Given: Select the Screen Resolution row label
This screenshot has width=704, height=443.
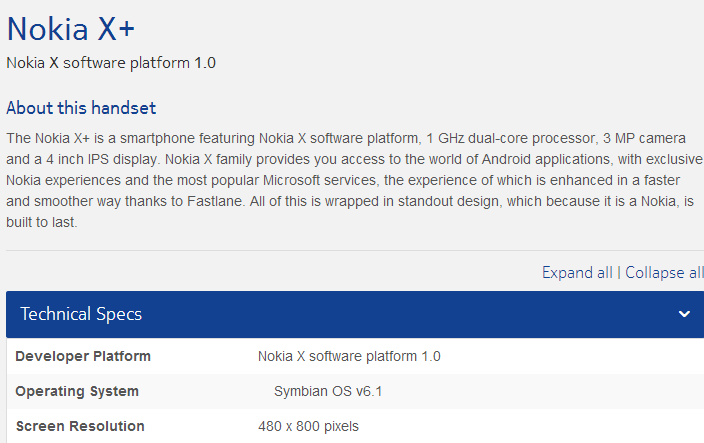Looking at the screenshot, I should point(80,426).
